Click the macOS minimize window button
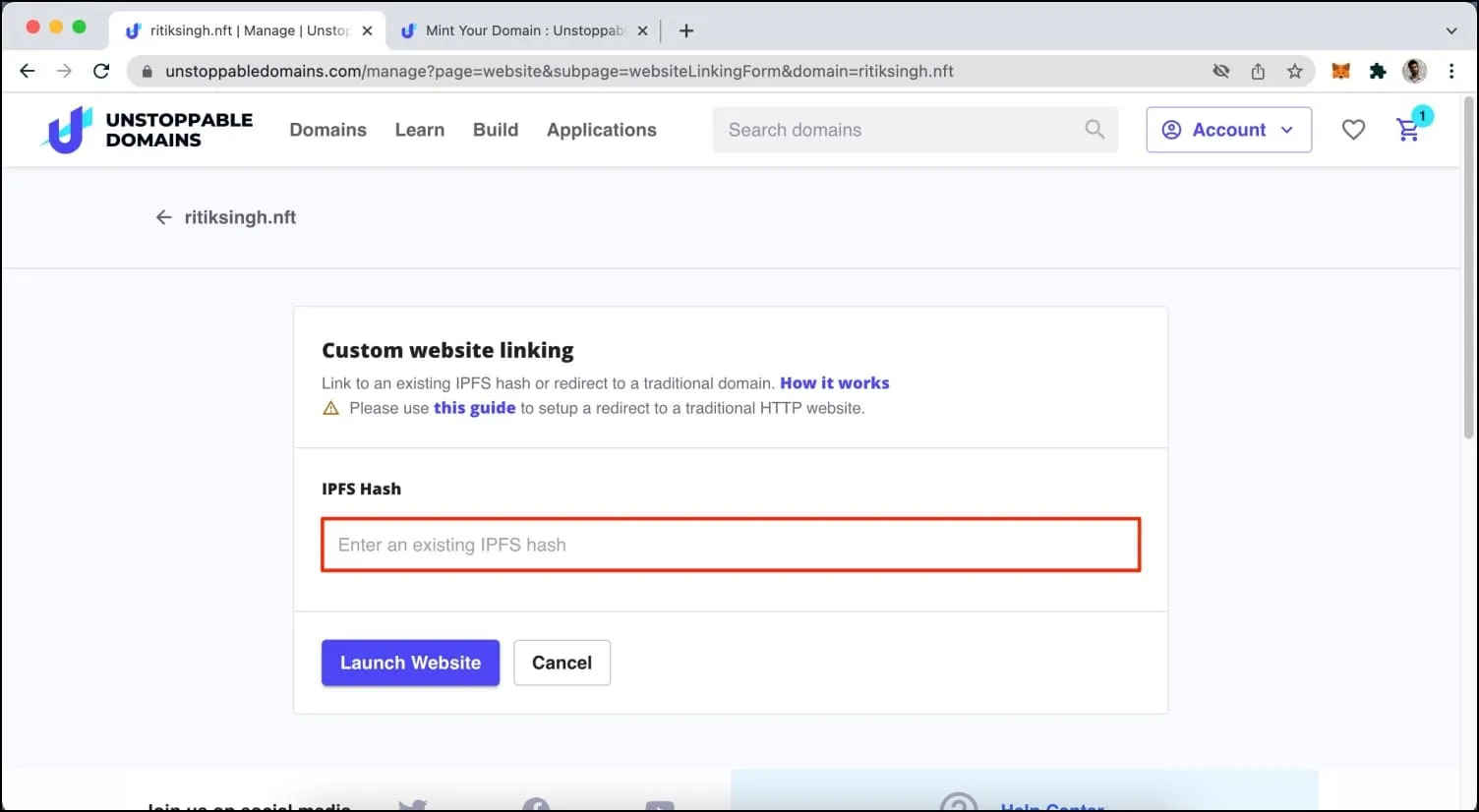The image size is (1479, 812). [x=56, y=28]
